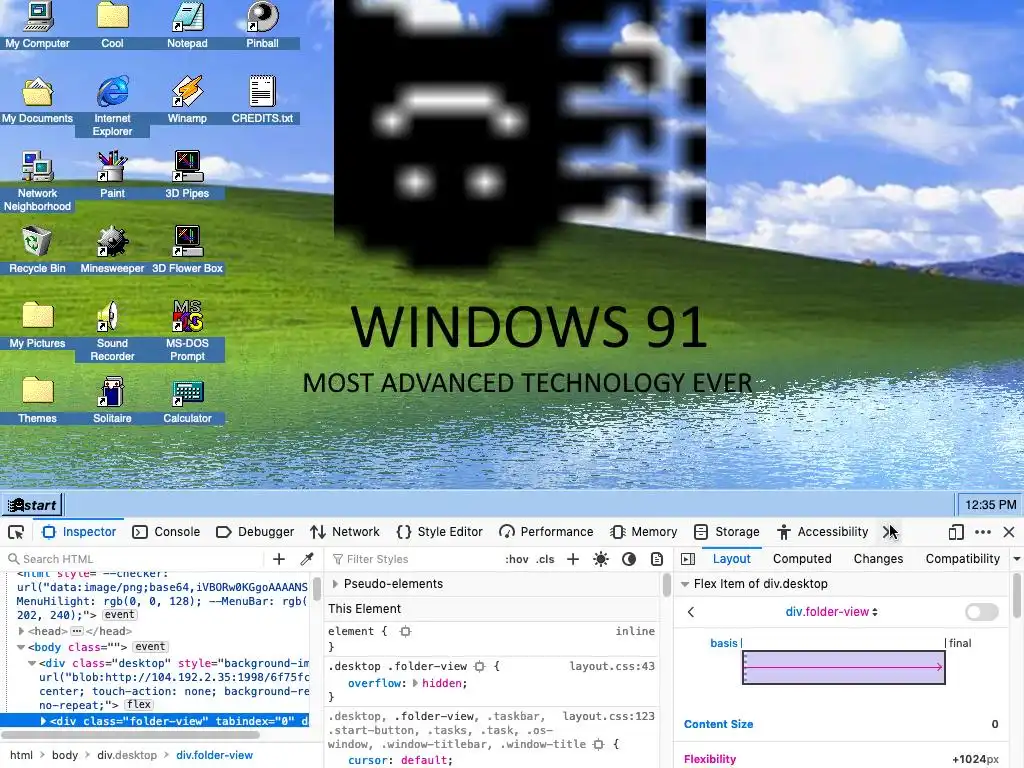Click the Filter Styles input
This screenshot has width=1024, height=768.
[x=415, y=559]
